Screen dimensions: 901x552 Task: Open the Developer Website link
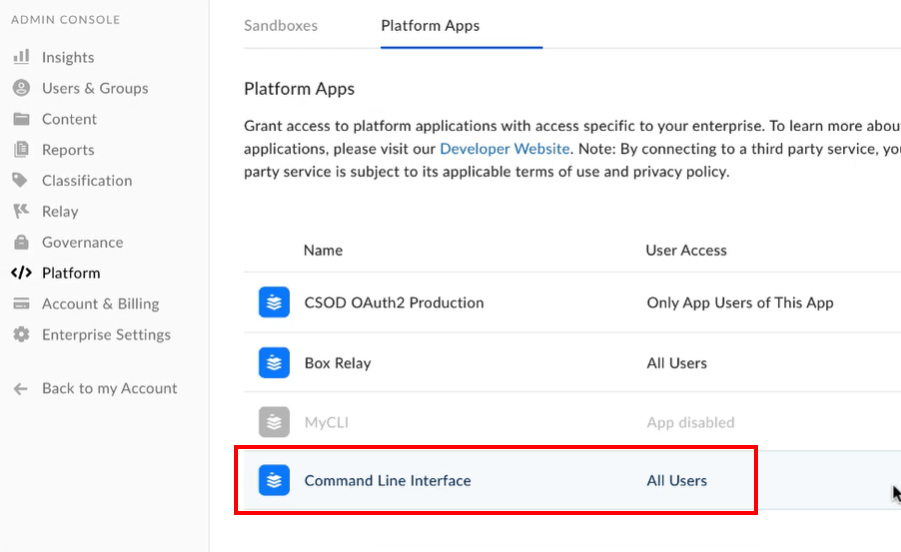[505, 149]
